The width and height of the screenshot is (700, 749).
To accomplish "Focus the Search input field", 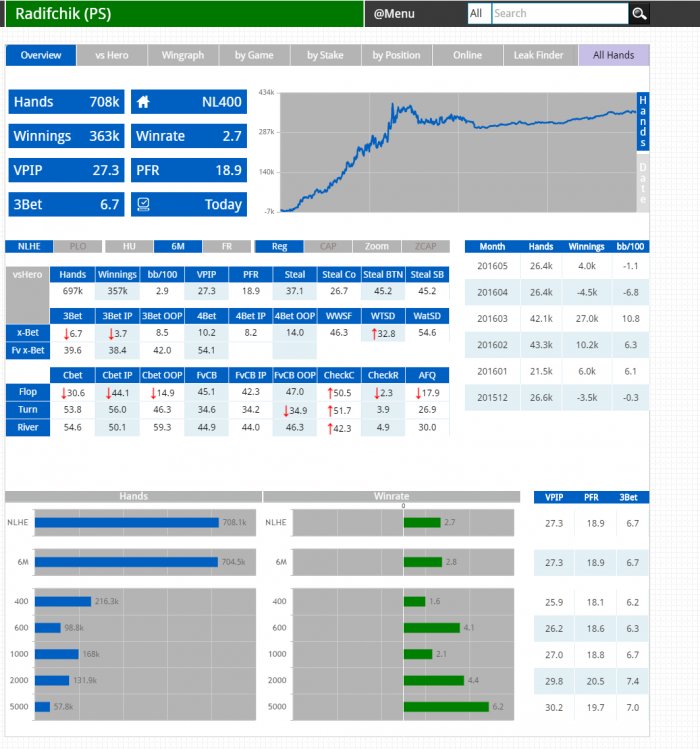I will (560, 13).
